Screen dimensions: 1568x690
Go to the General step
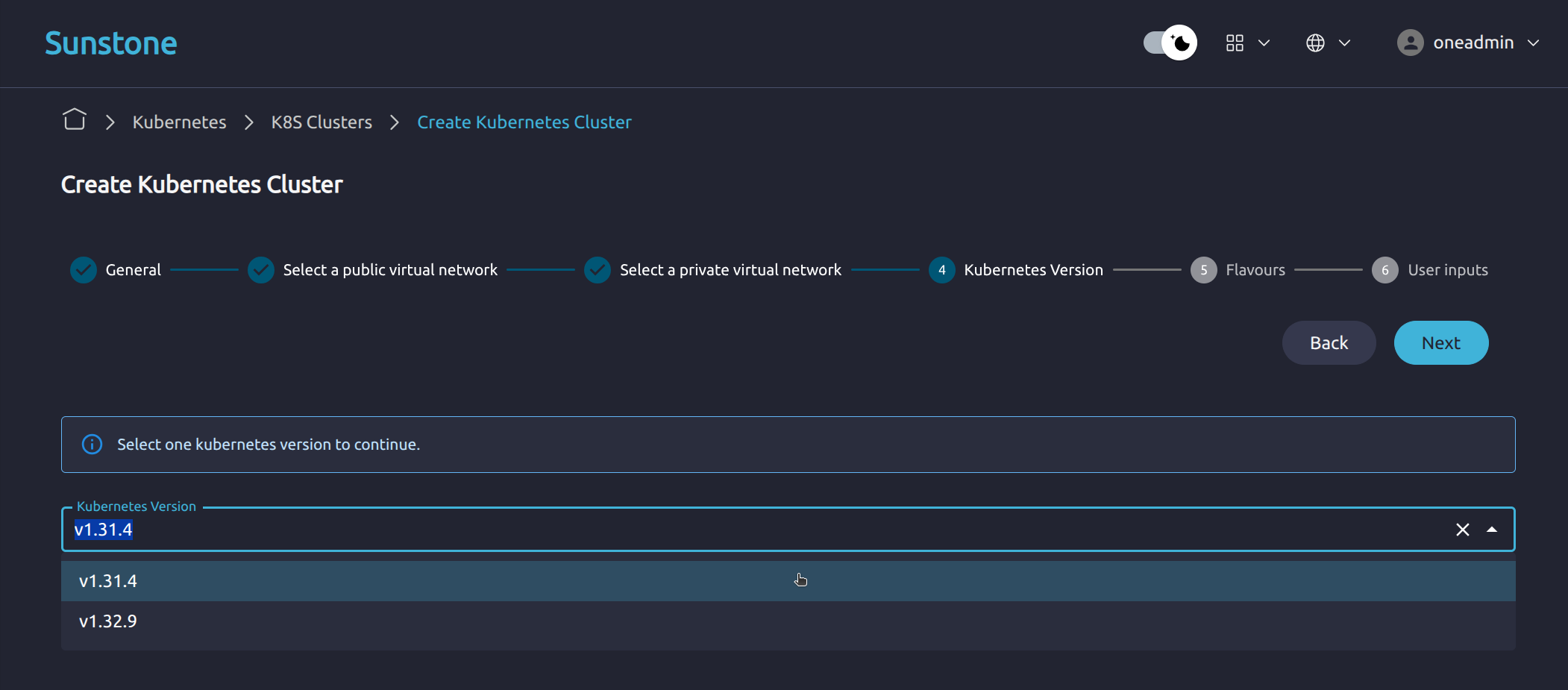point(133,270)
